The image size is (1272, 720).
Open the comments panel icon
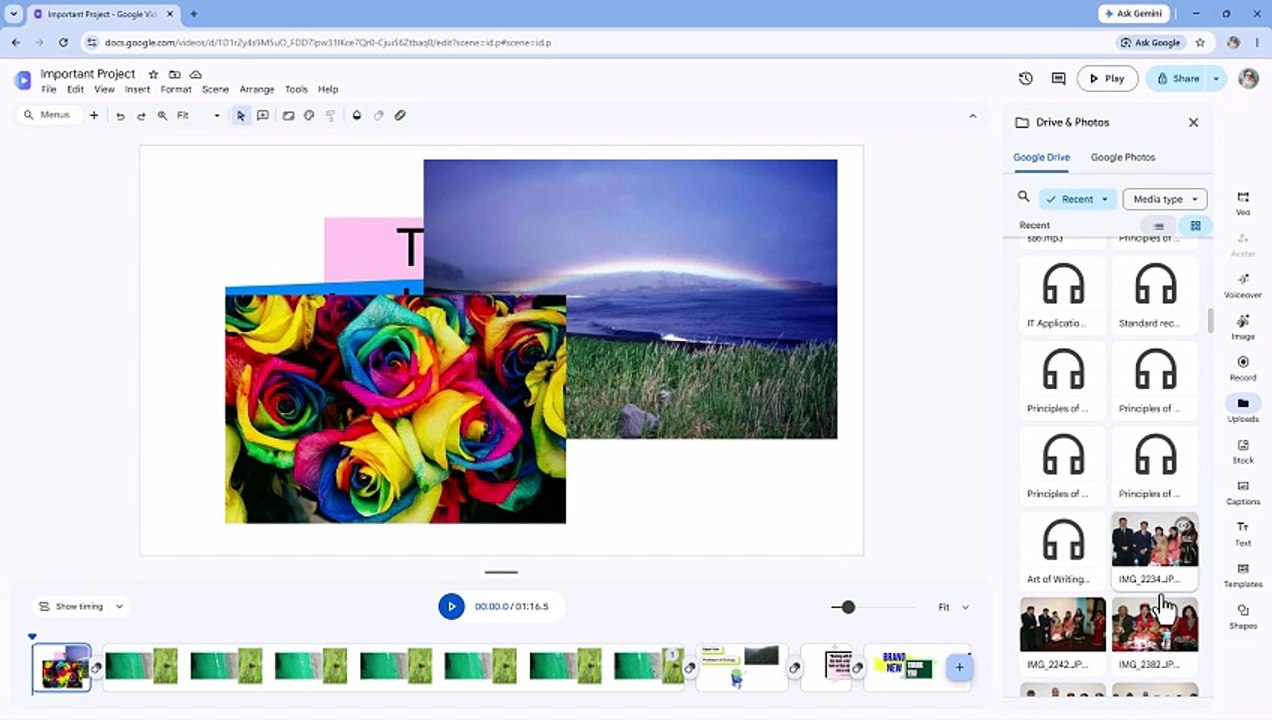pos(1058,78)
